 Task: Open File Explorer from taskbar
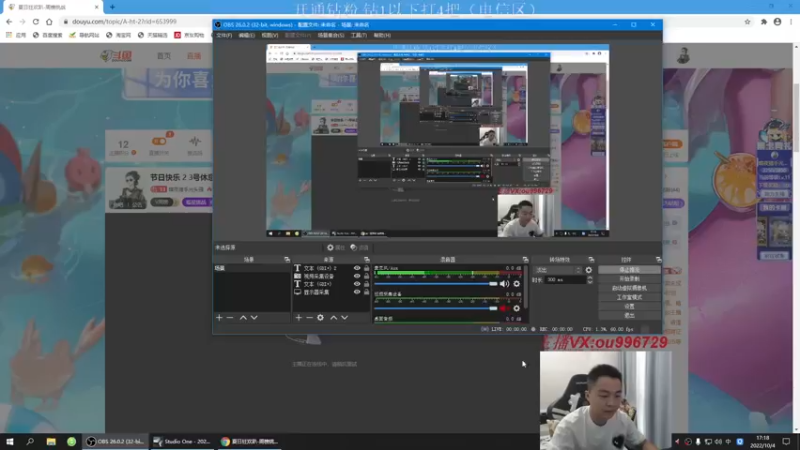tap(51, 441)
